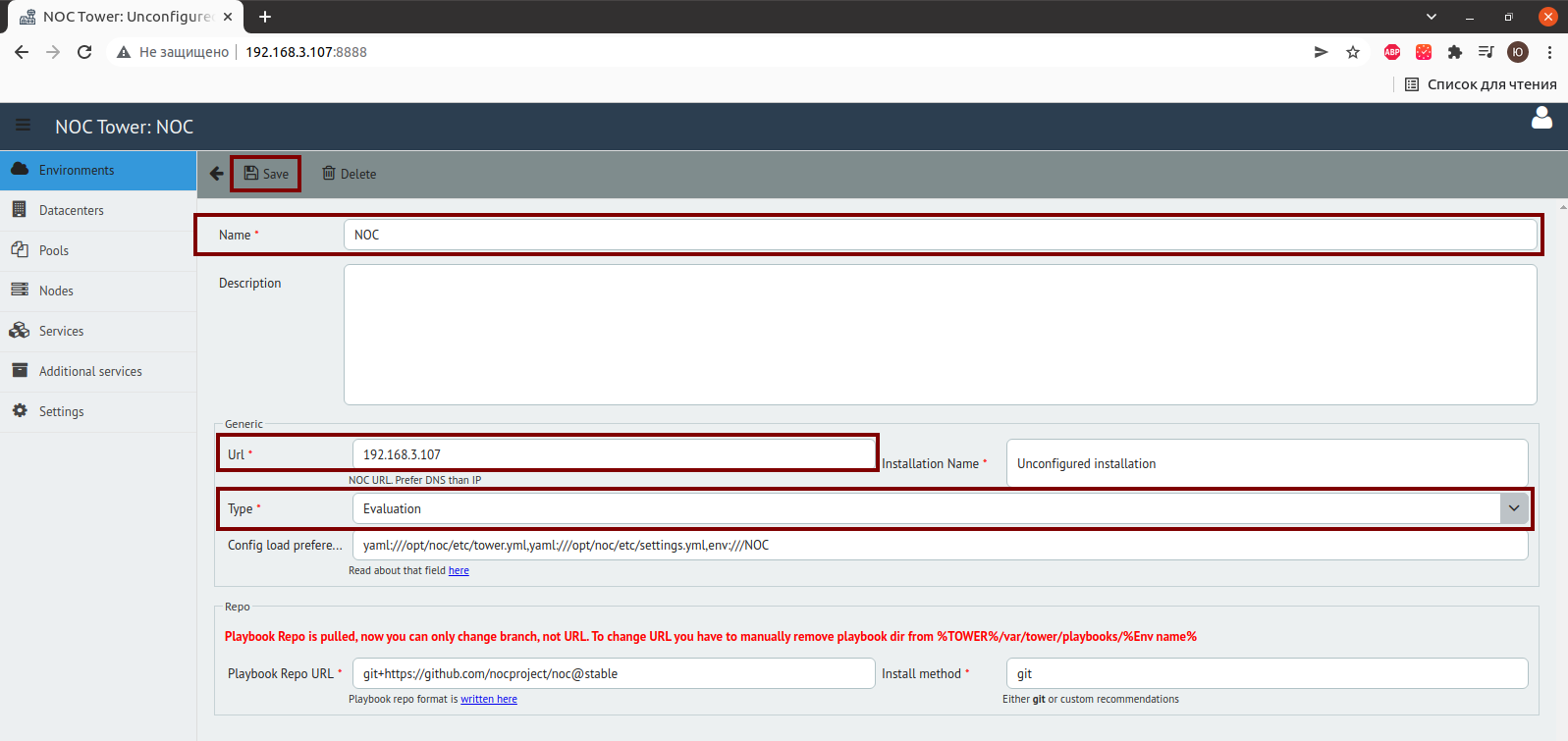Image resolution: width=1568 pixels, height=741 pixels.
Task: Click the Nodes server icon
Action: click(x=20, y=290)
